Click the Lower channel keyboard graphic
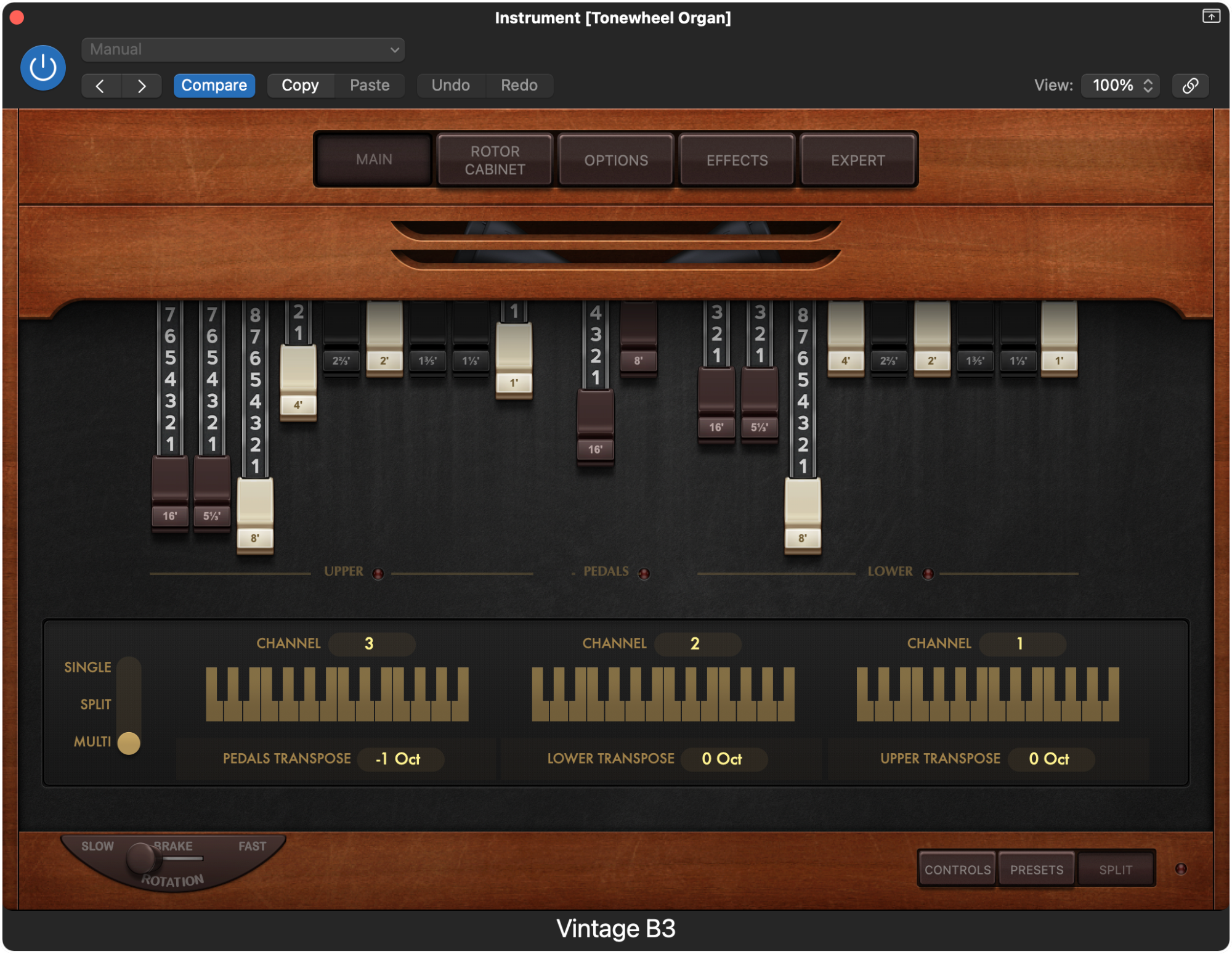This screenshot has height=954, width=1232. 663,694
